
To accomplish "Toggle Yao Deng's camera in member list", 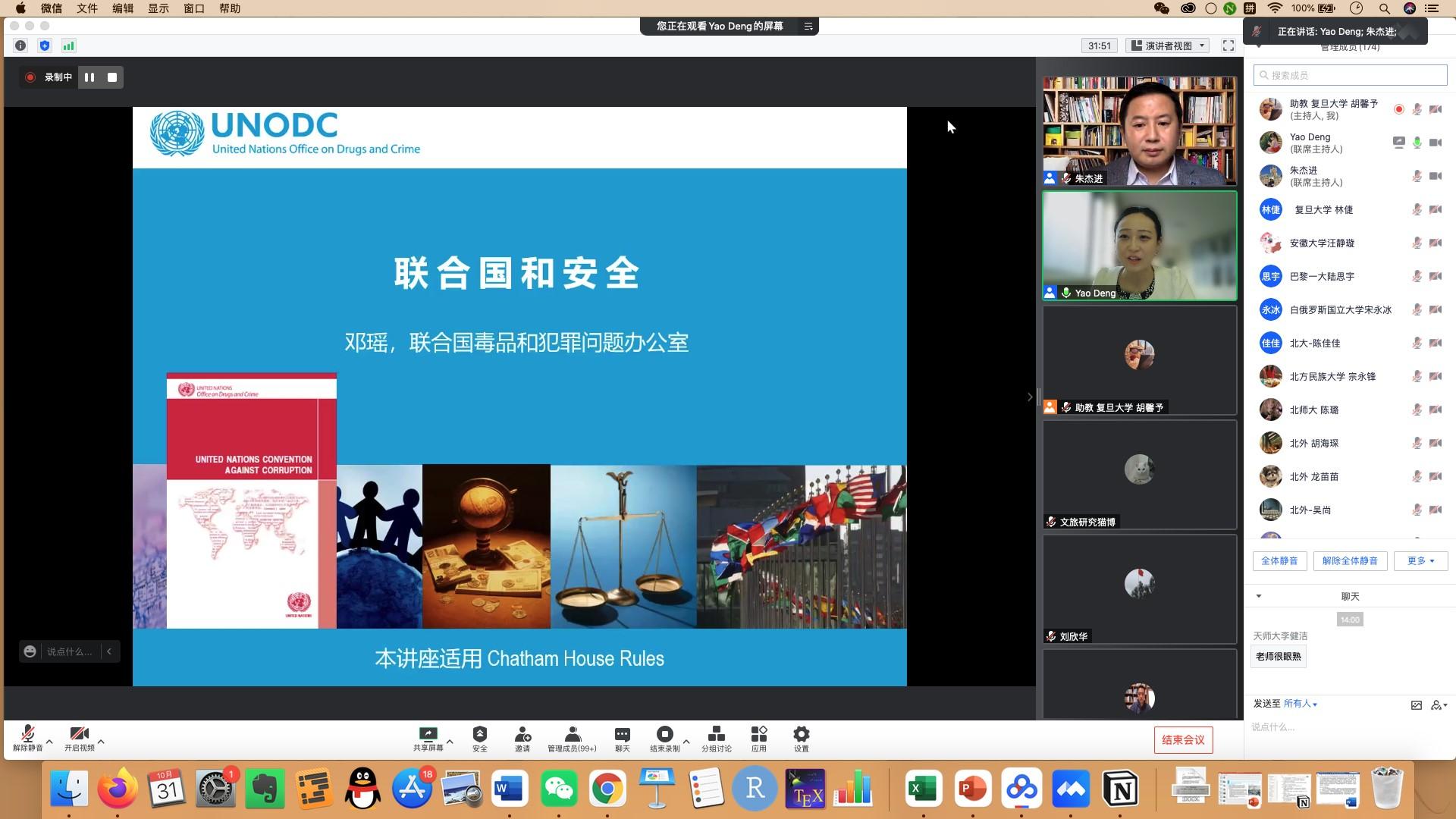I will tap(1436, 143).
